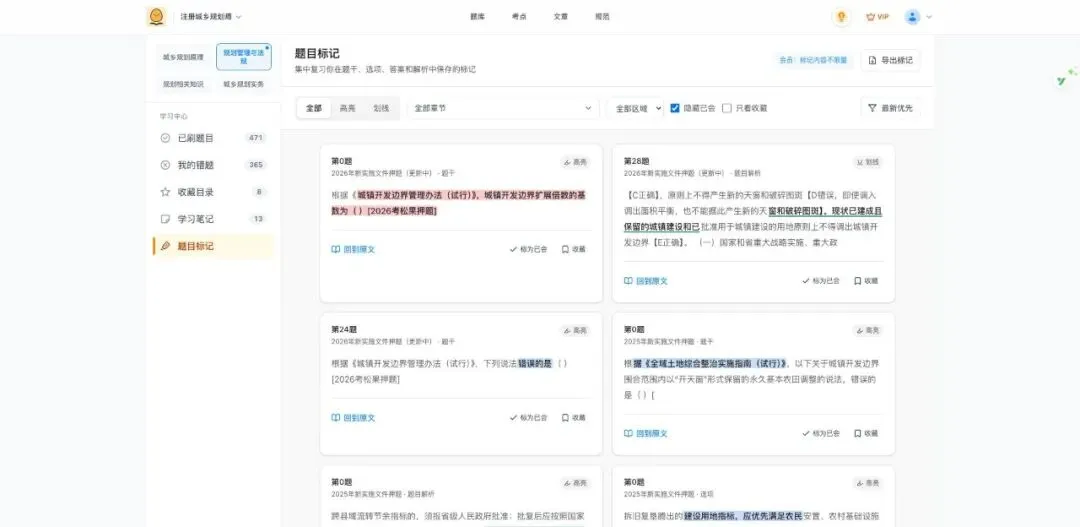Open the 最新优先 sort control
The width and height of the screenshot is (1080, 527).
pyautogui.click(x=890, y=108)
